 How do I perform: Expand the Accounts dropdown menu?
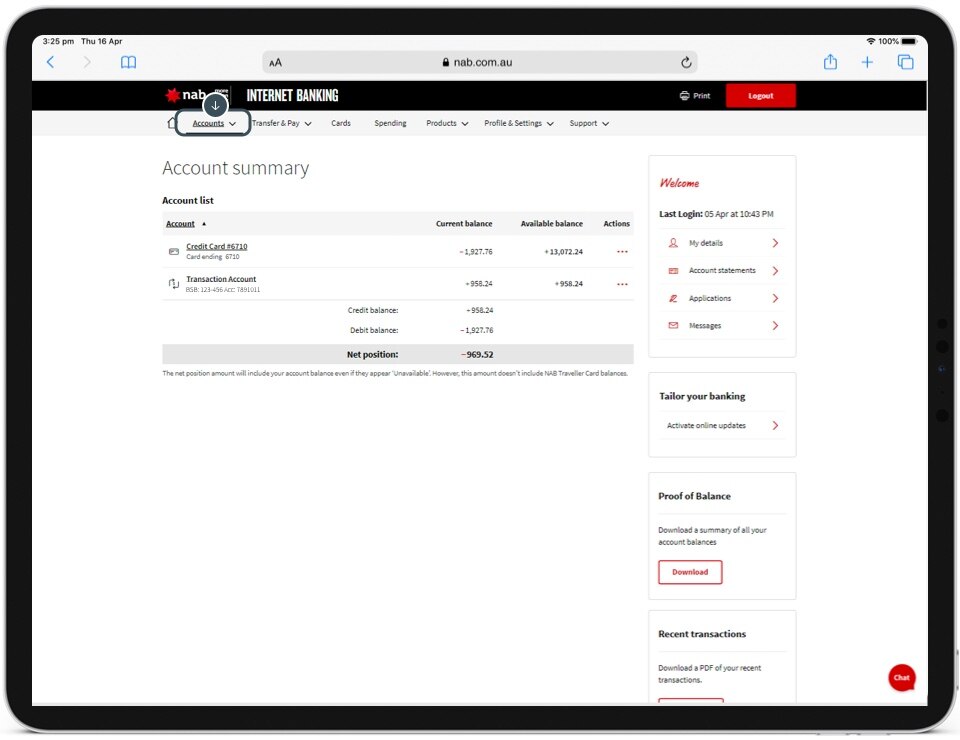[x=214, y=124]
